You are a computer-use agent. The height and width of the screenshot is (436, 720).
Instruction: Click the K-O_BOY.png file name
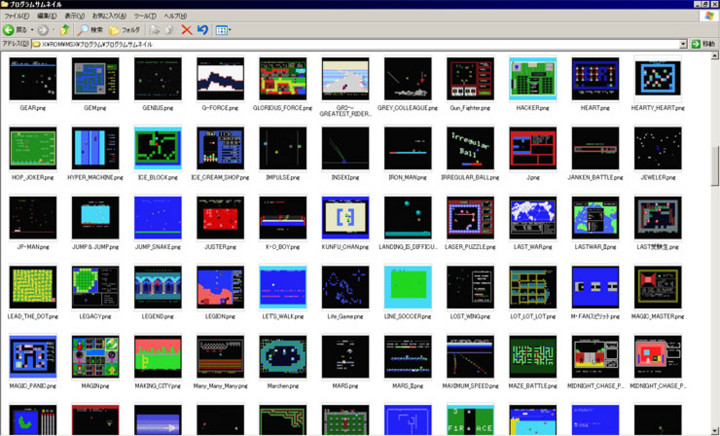point(283,247)
